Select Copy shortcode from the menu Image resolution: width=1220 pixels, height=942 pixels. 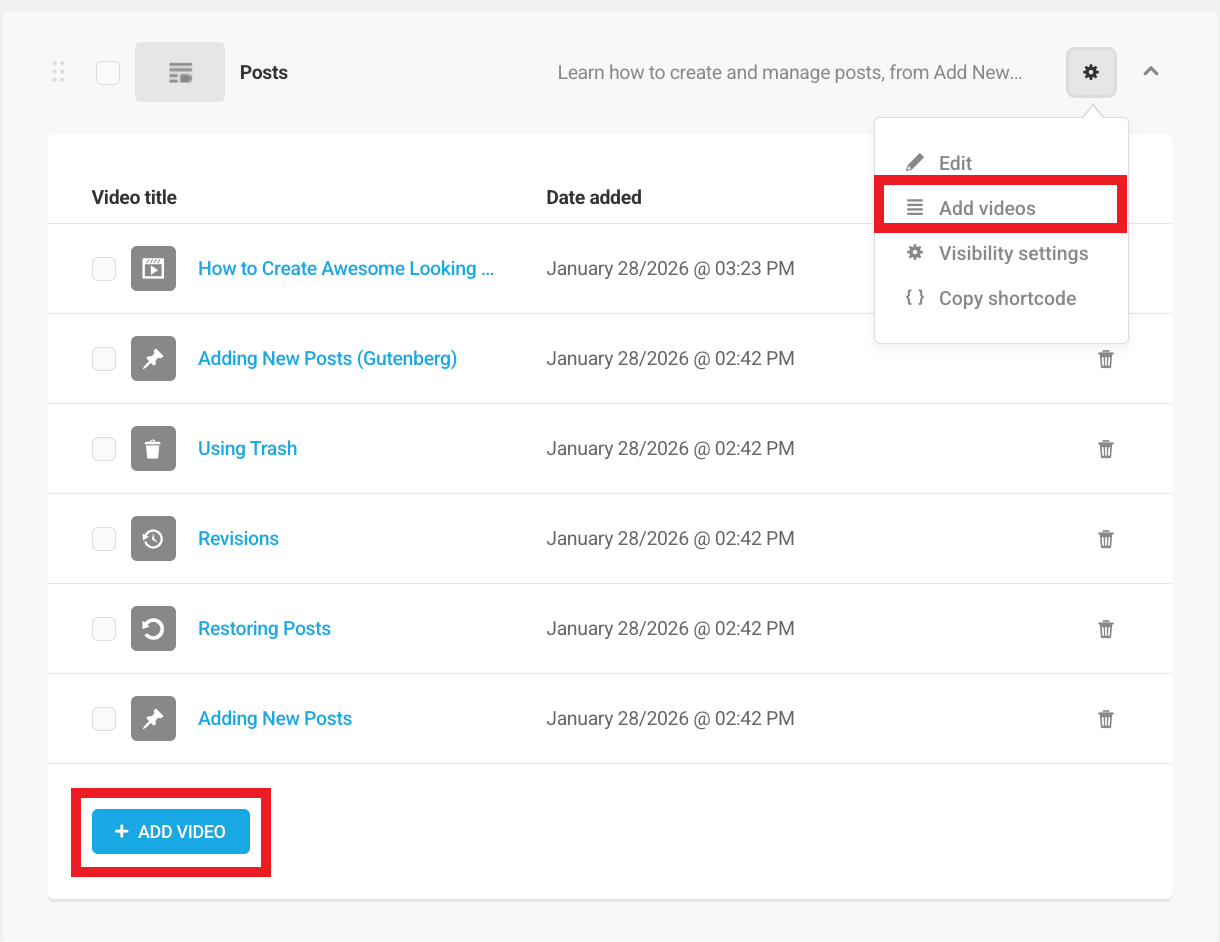[x=1007, y=298]
